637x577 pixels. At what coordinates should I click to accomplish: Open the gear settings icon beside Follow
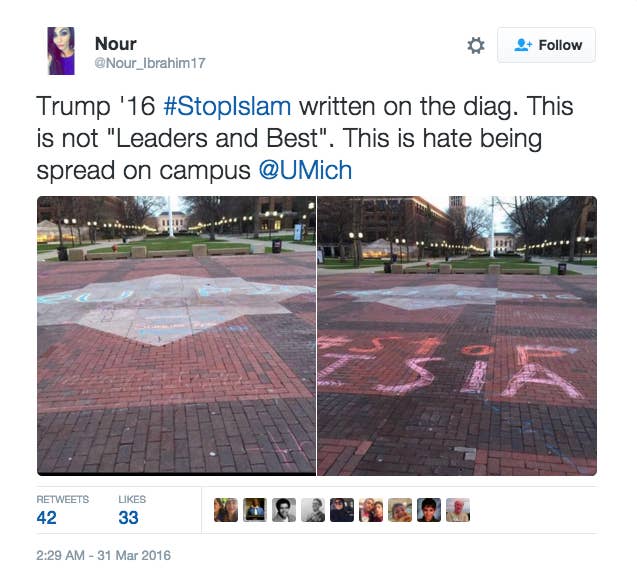click(476, 45)
